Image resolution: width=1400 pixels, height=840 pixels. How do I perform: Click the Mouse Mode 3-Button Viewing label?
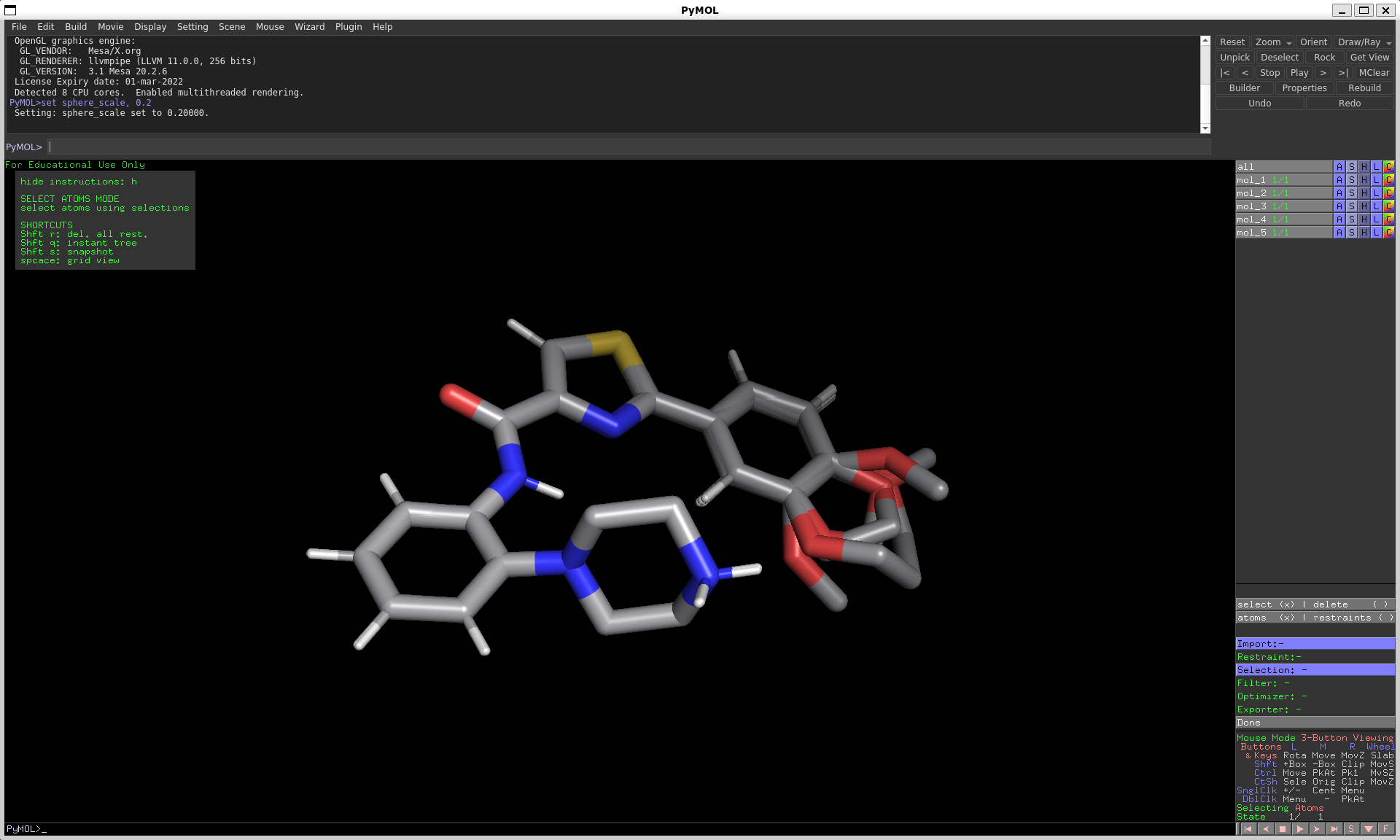tap(1315, 738)
